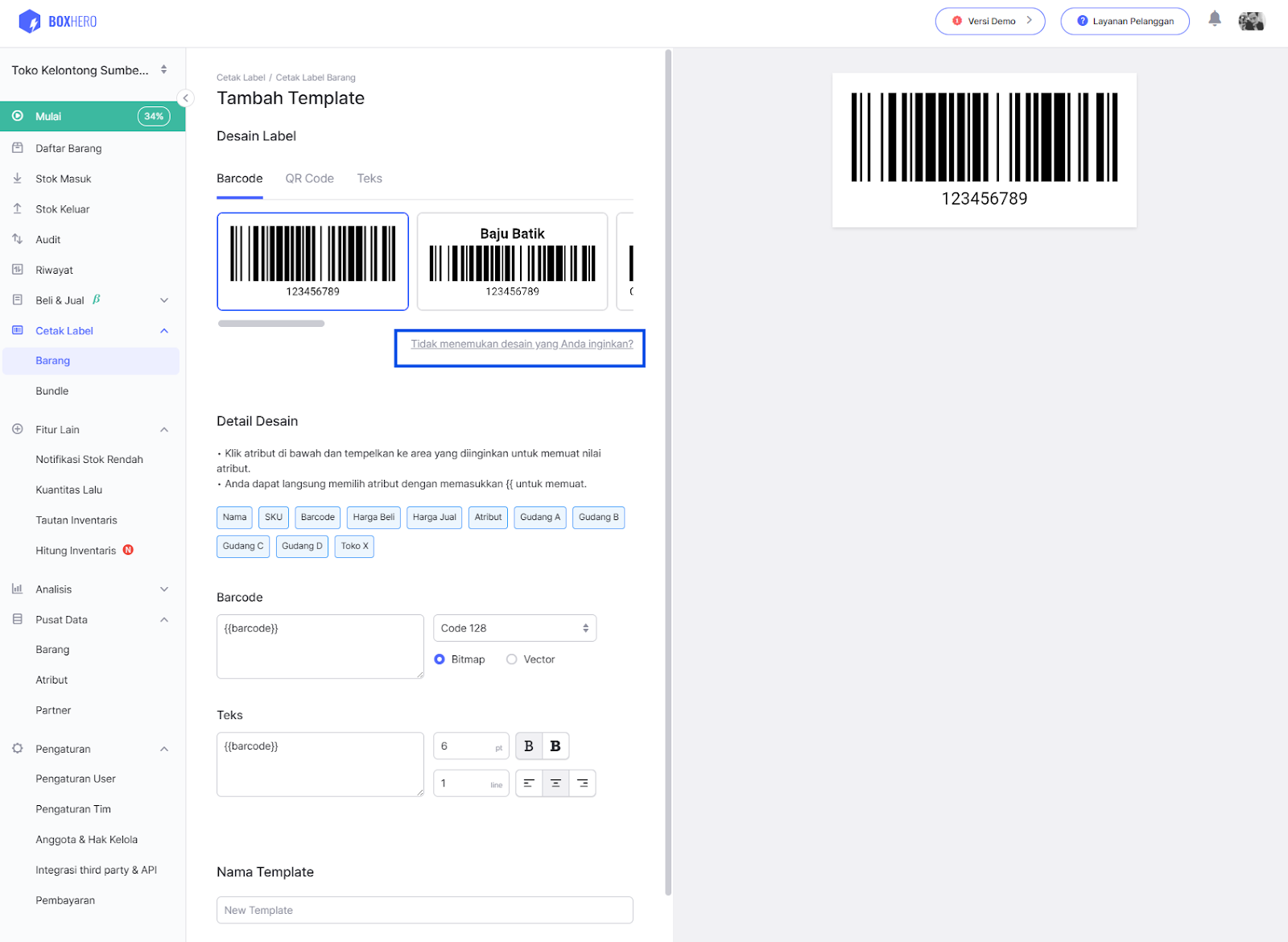This screenshot has height=942, width=1288.
Task: Click the Stok Keluar upload icon
Action: [18, 209]
